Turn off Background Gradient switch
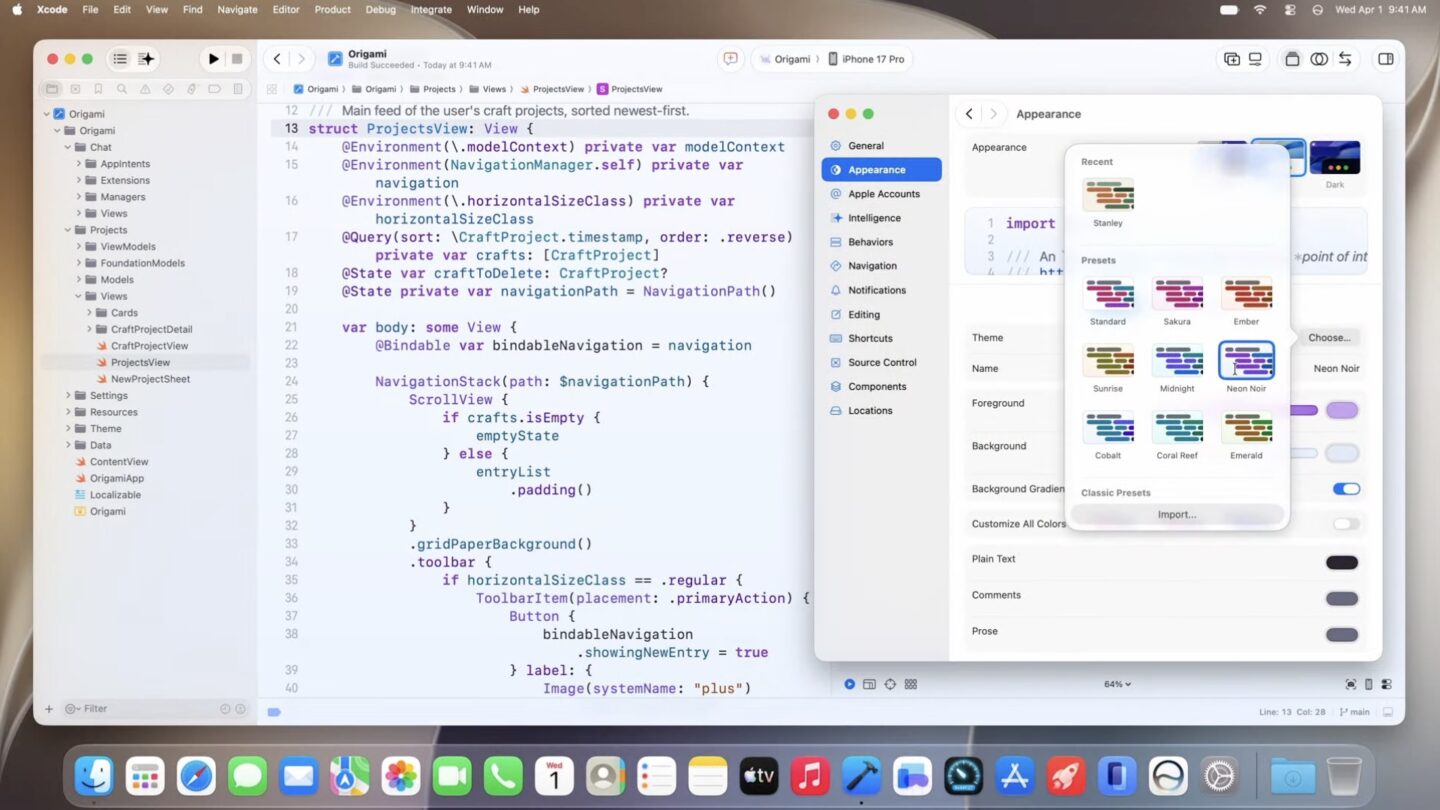Screen dimensions: 1440x810 pos(1346,489)
